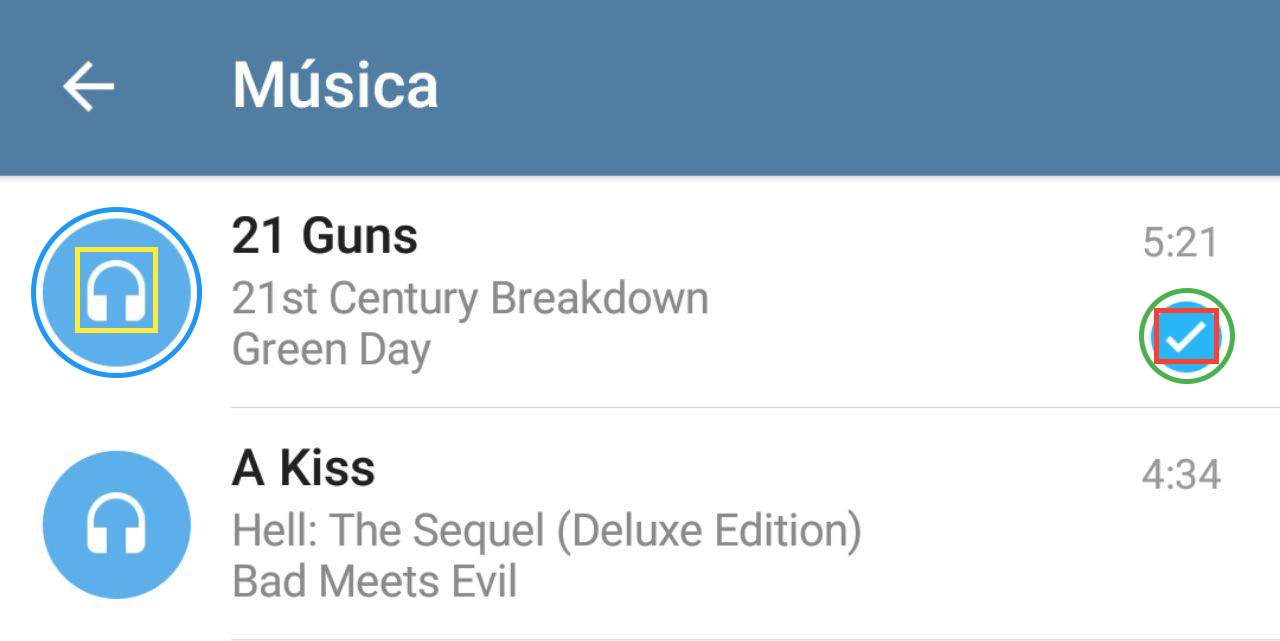Click the 5:21 duration label
This screenshot has width=1280, height=641.
click(x=1181, y=243)
